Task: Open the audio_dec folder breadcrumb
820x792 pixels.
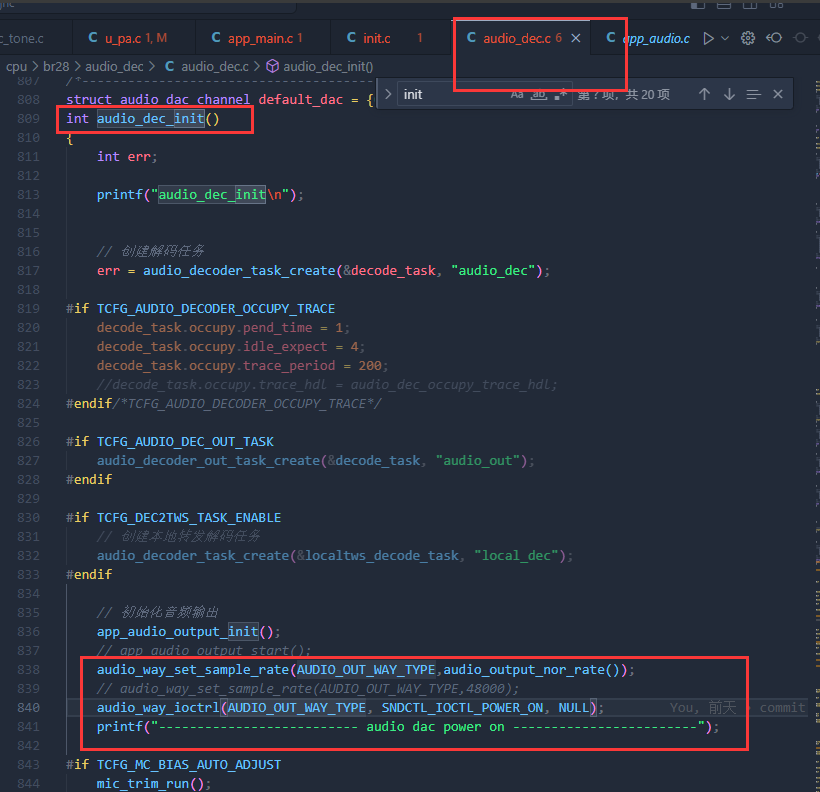Action: click(114, 66)
